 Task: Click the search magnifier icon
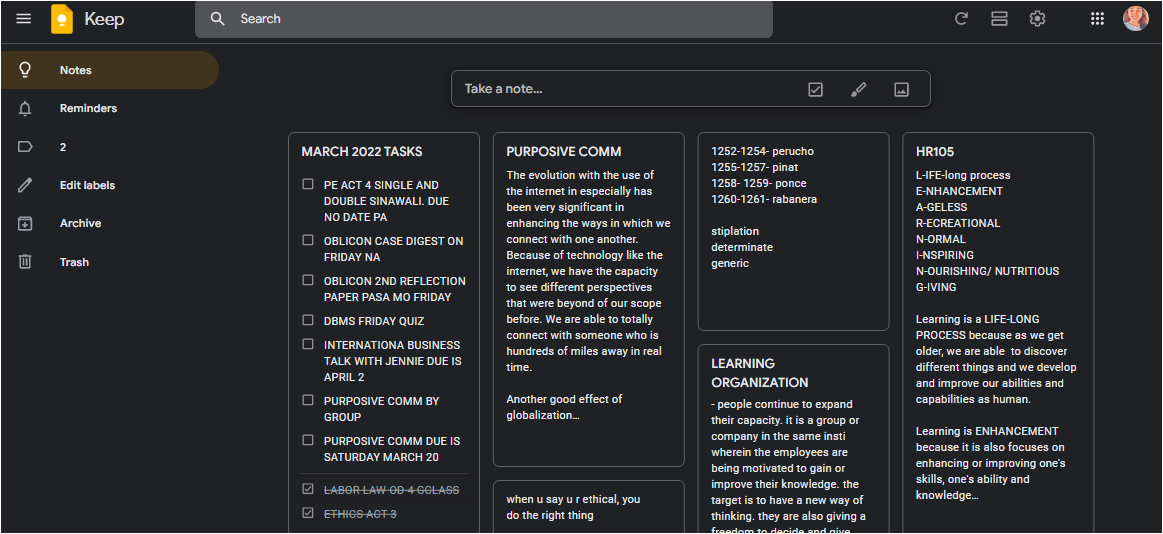coord(217,19)
